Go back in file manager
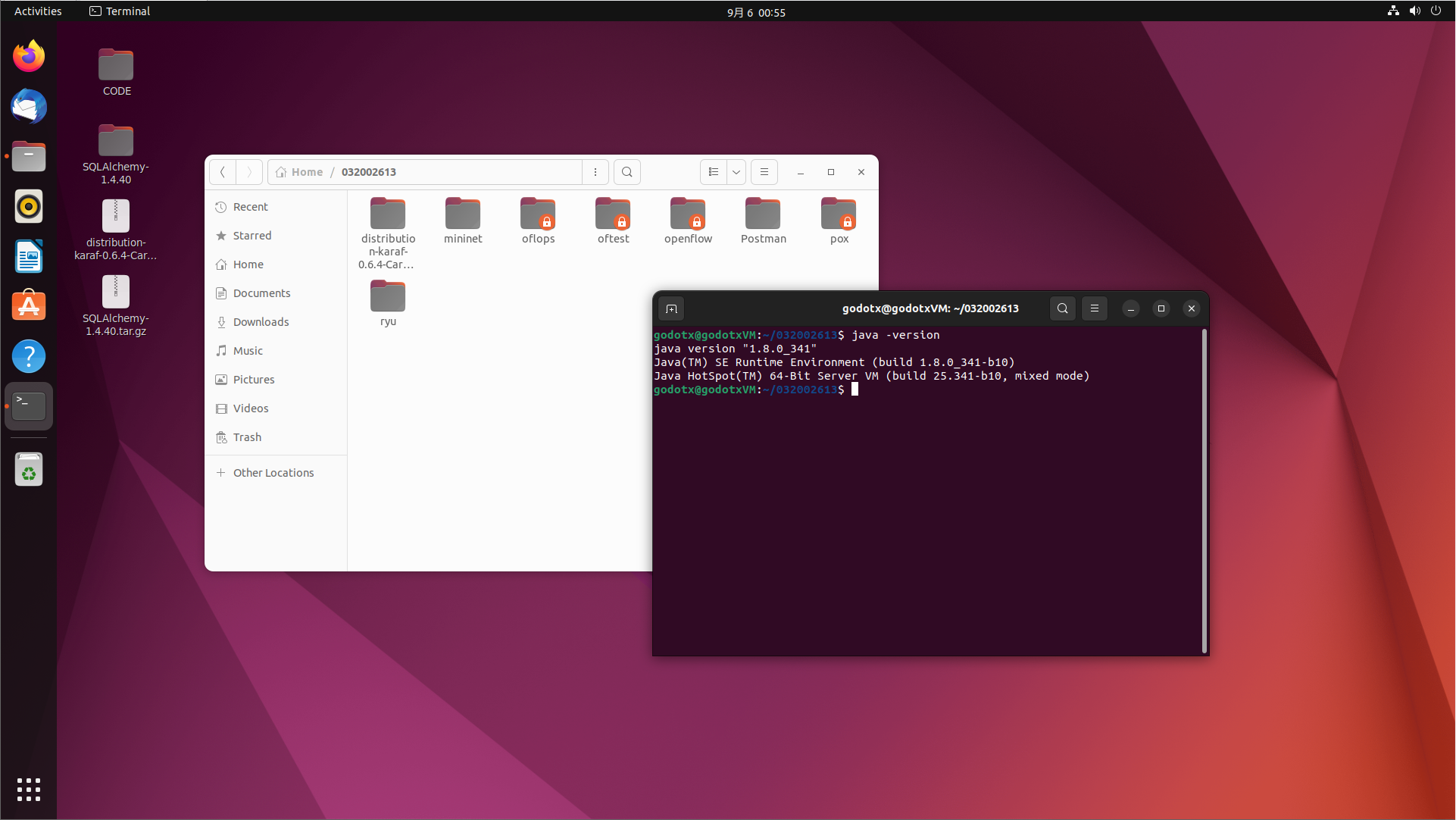 [223, 172]
